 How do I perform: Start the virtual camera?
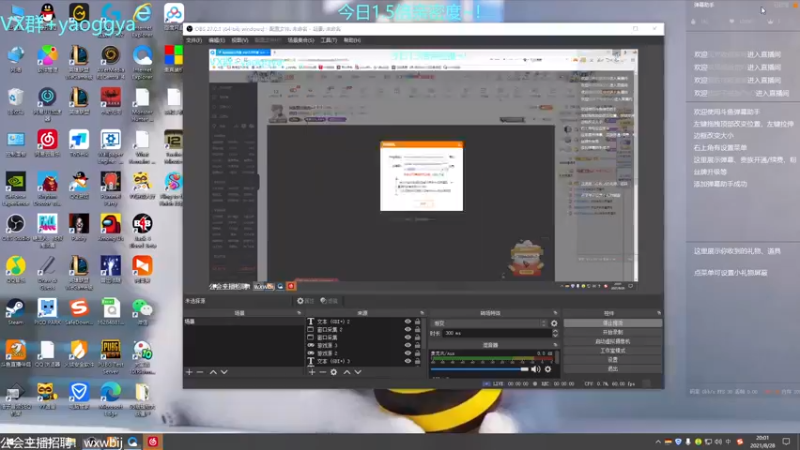(x=613, y=341)
